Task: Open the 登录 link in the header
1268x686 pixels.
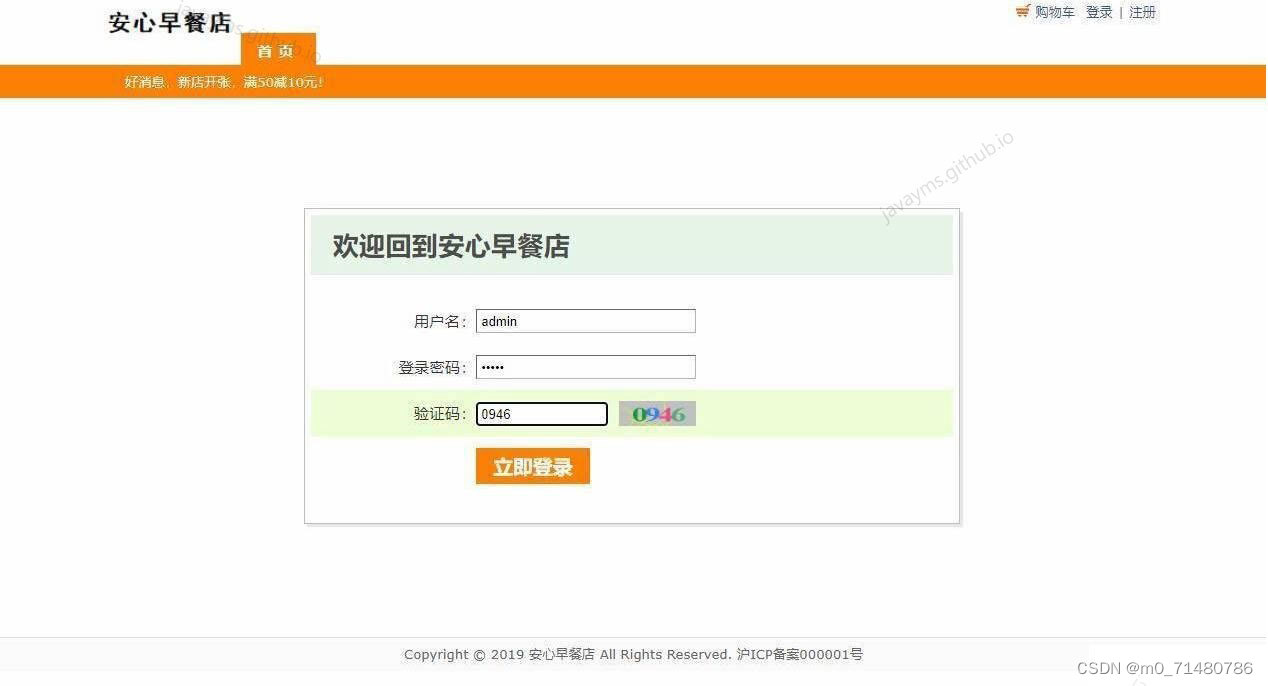Action: coord(1099,12)
